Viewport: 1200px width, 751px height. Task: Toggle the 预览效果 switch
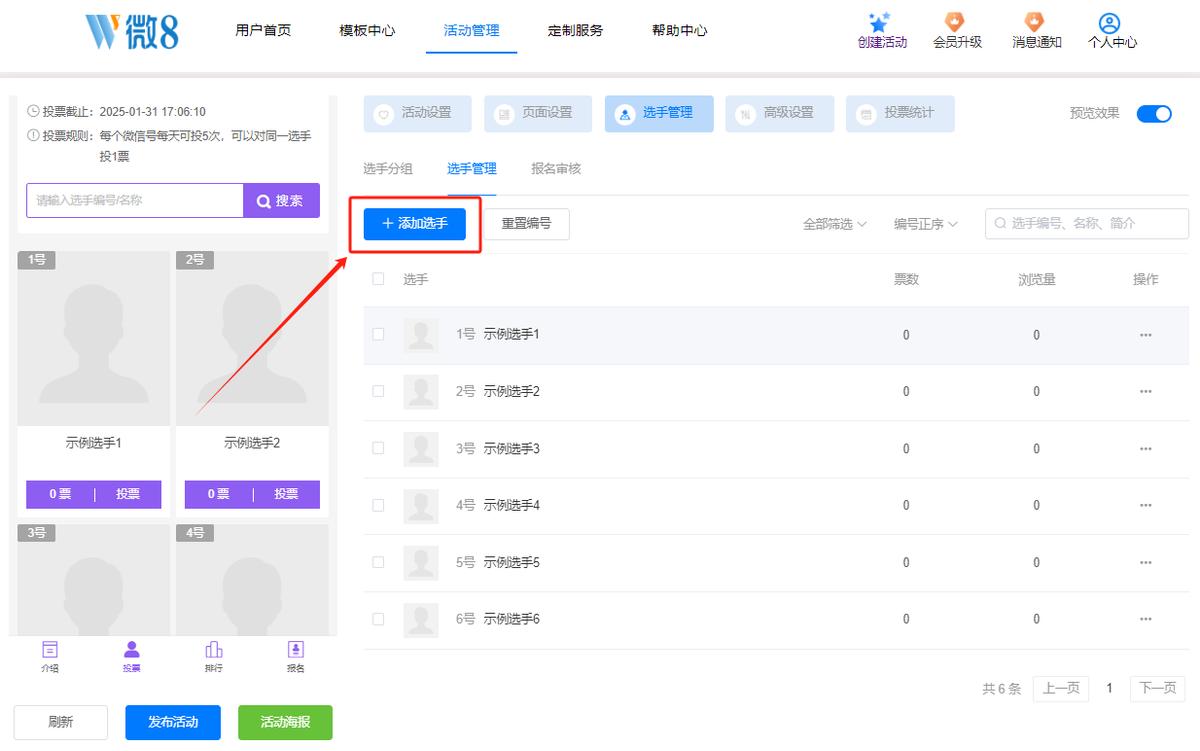click(1154, 114)
